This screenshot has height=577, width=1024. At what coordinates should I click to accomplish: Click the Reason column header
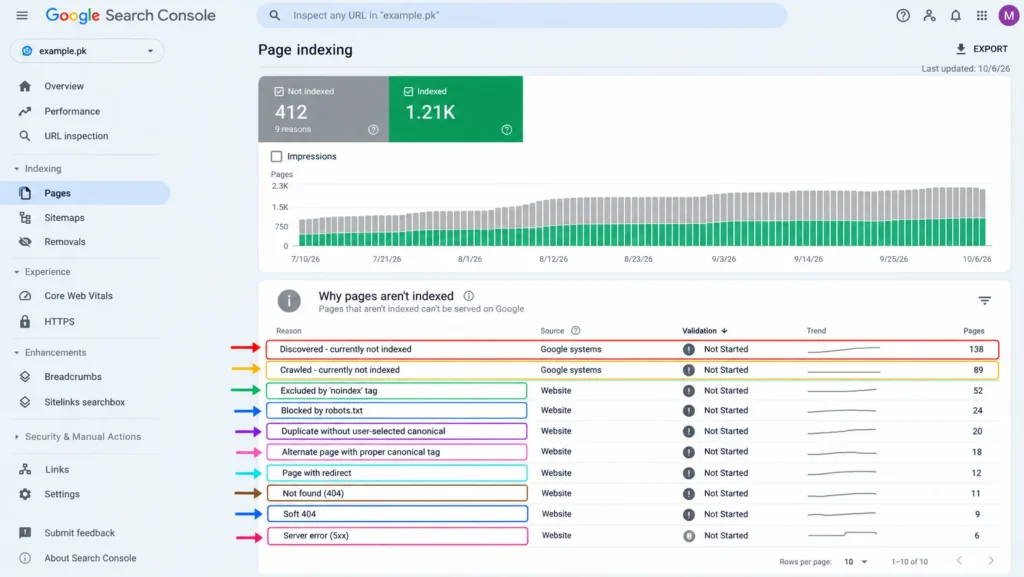[x=289, y=330]
